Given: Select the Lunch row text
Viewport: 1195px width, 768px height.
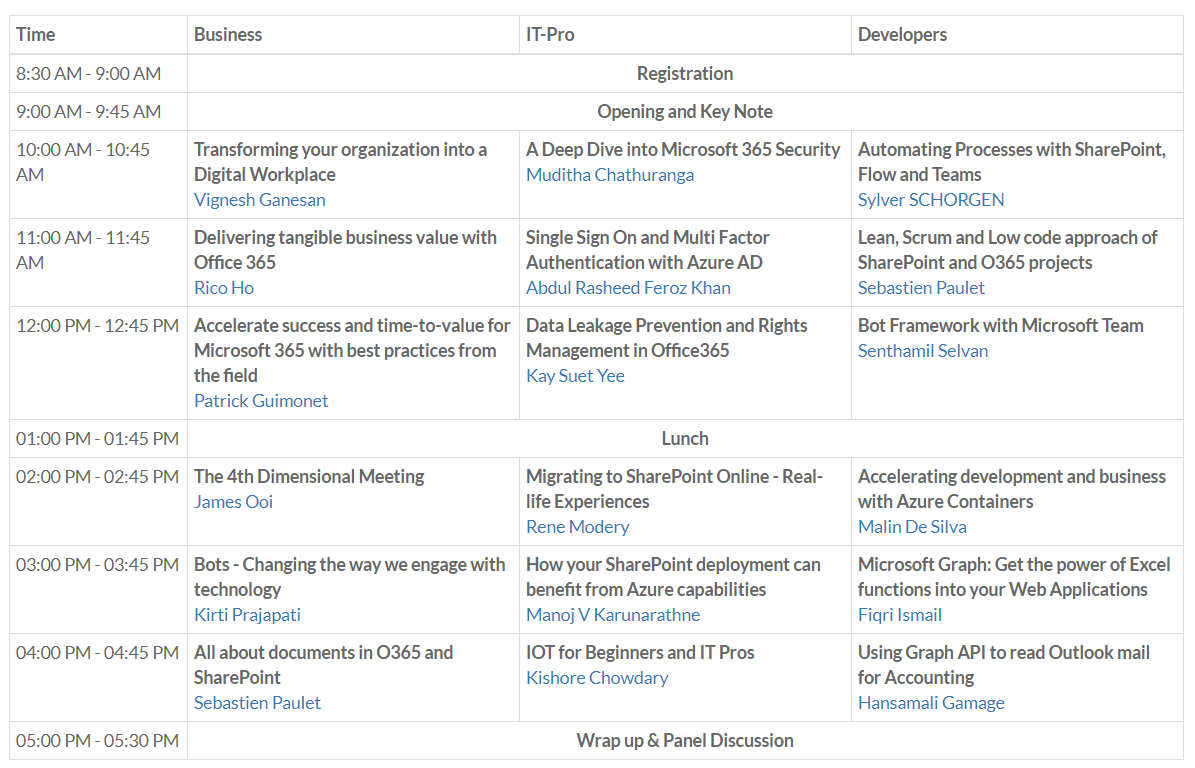Looking at the screenshot, I should coord(684,439).
